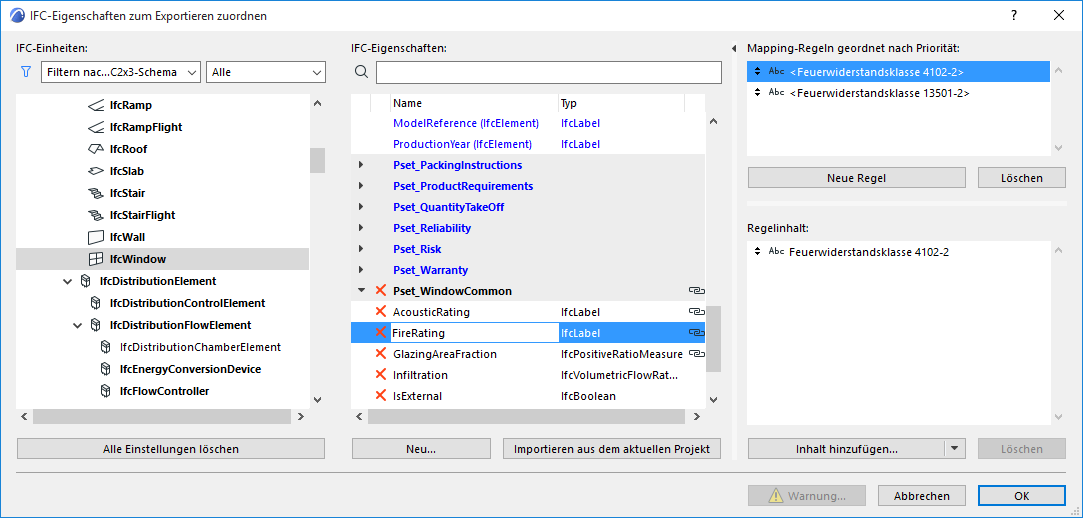Open the Inhalt hinzufügen dropdown arrow

click(955, 449)
